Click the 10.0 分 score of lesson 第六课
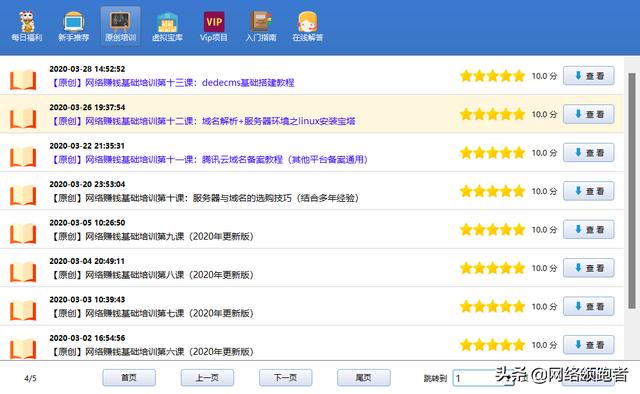Image resolution: width=640 pixels, height=394 pixels. click(544, 345)
